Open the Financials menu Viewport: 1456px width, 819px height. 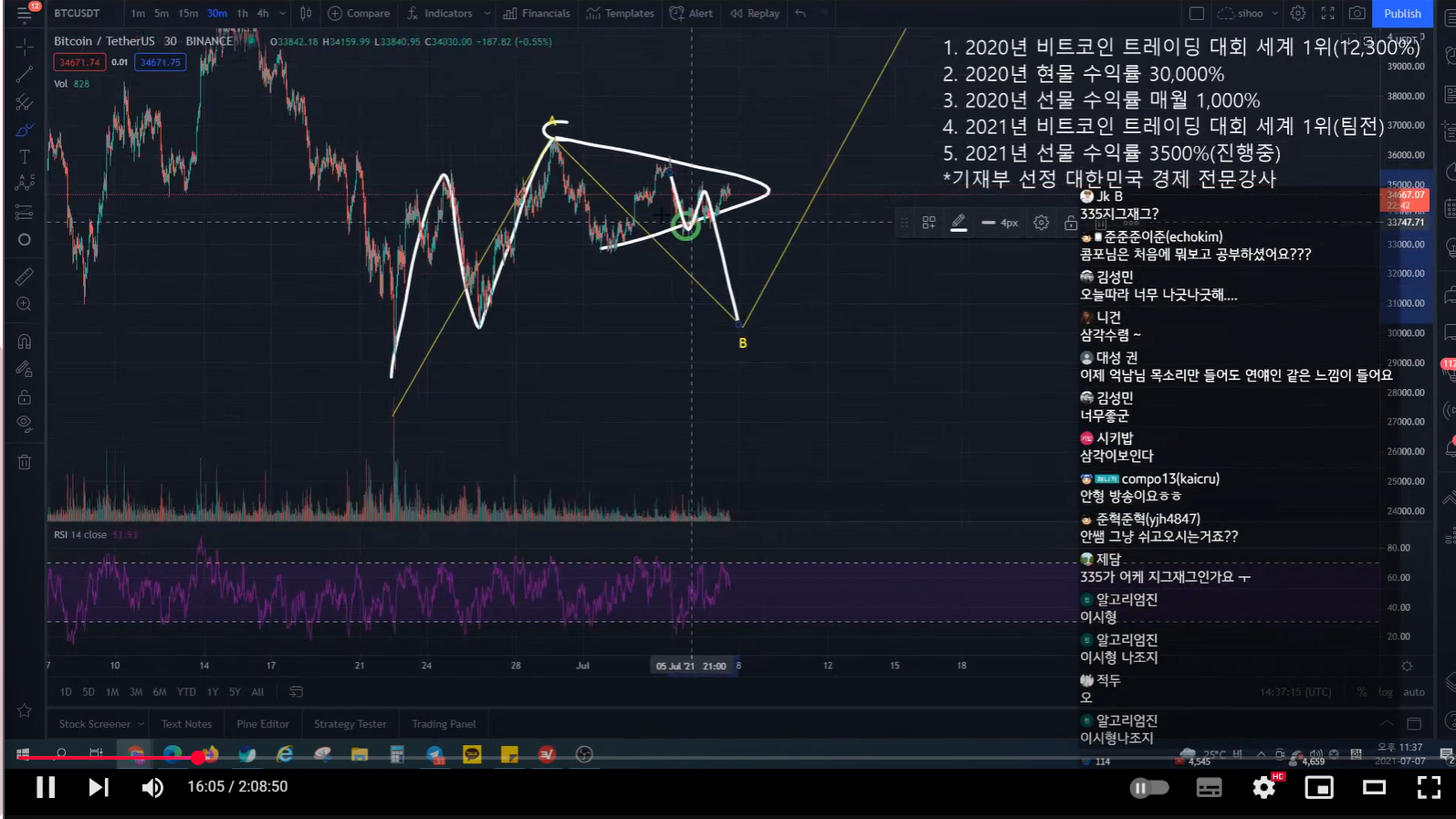tap(537, 14)
